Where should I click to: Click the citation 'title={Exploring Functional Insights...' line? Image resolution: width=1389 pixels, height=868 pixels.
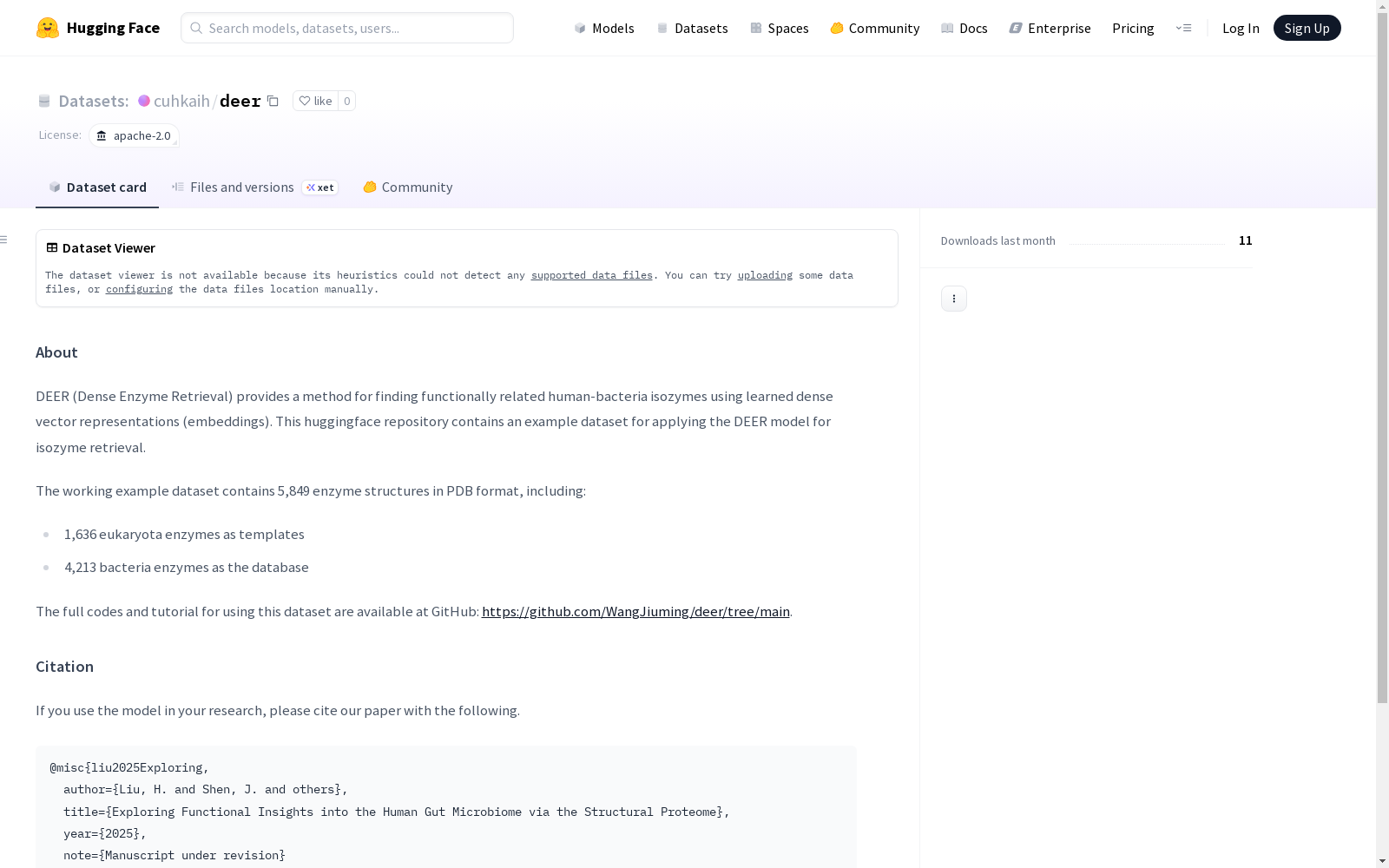(397, 812)
